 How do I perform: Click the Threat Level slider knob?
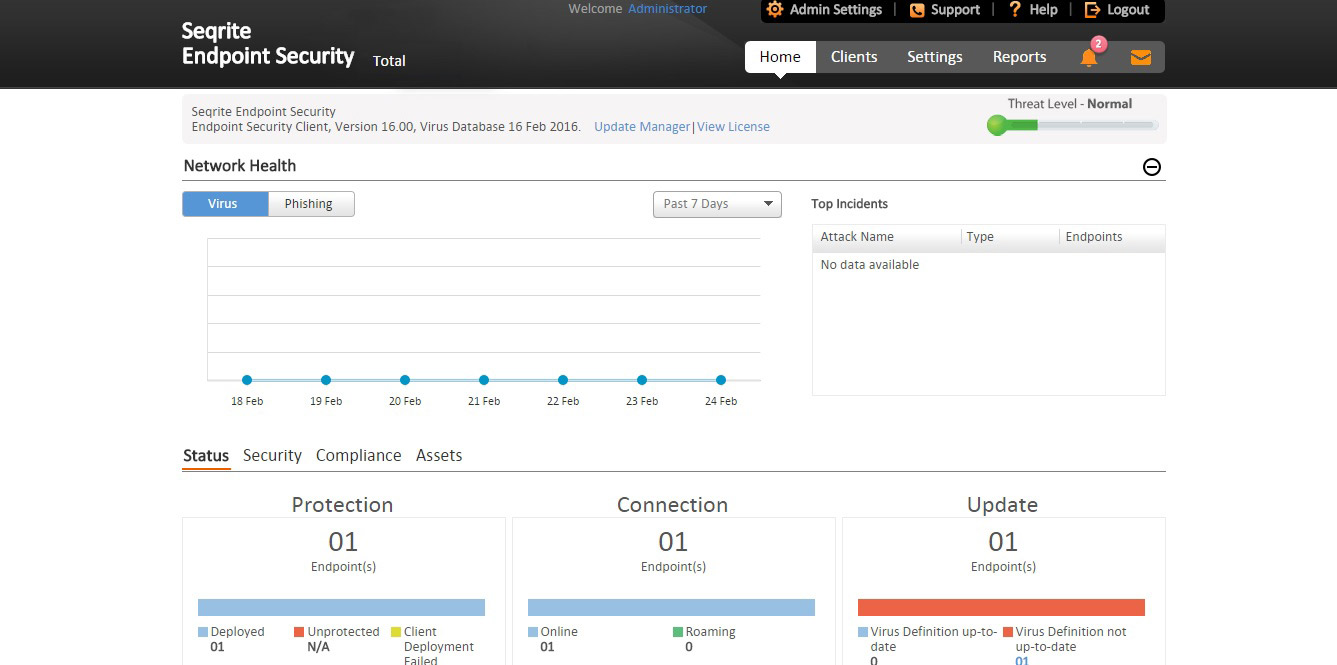click(997, 125)
